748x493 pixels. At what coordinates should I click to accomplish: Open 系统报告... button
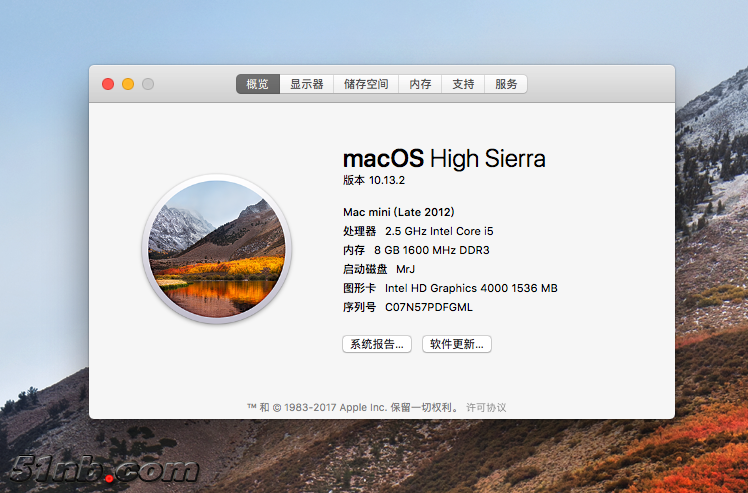pyautogui.click(x=377, y=344)
